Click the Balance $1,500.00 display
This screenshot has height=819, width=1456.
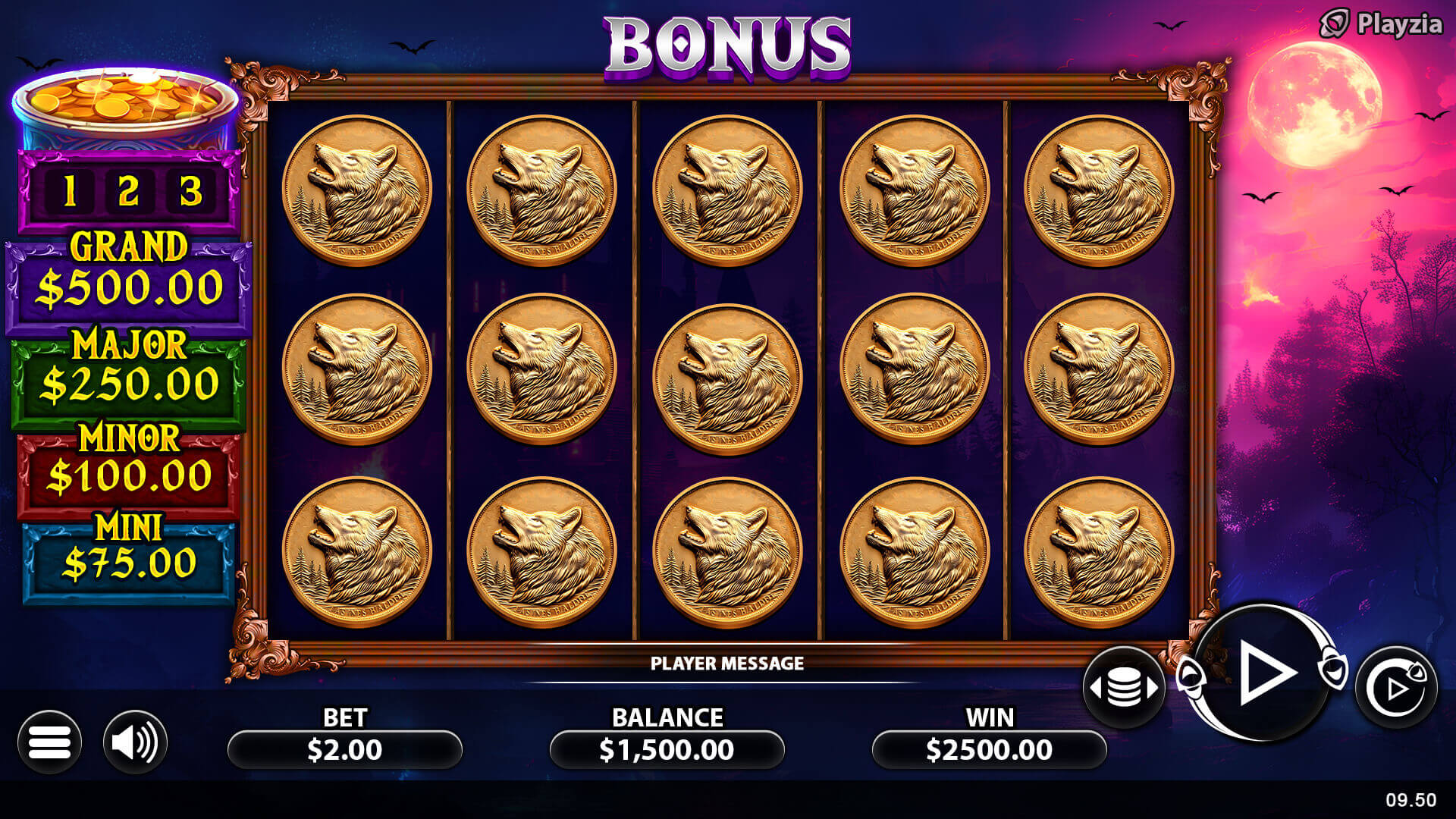(x=667, y=749)
